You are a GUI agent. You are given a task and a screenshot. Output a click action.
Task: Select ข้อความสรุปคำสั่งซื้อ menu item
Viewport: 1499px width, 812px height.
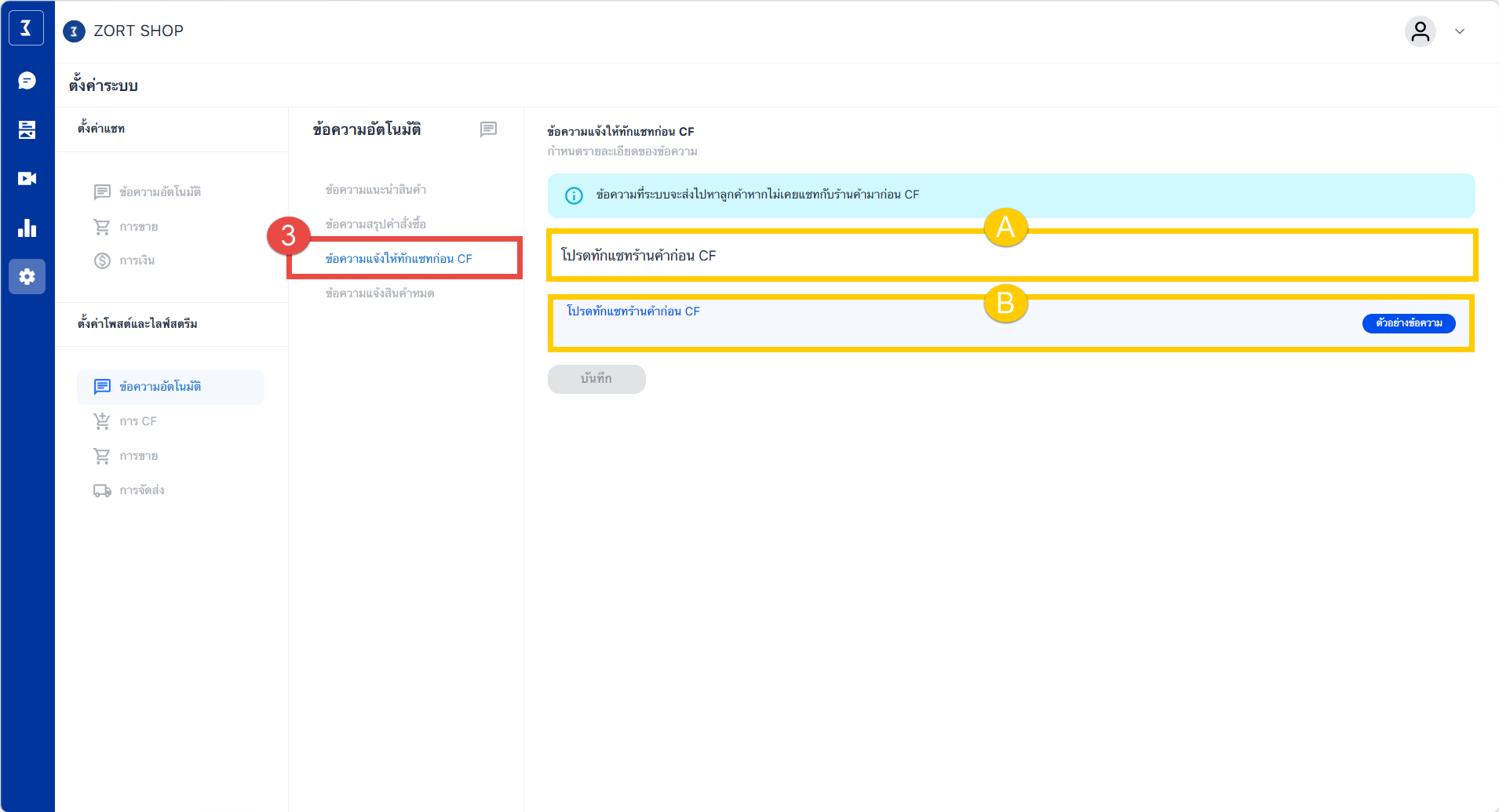pos(375,224)
